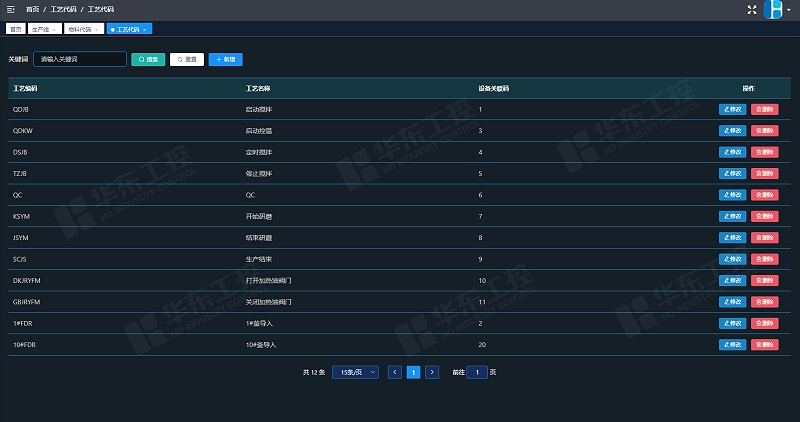Focus the 关键词 keyword input field
This screenshot has width=800, height=422.
[x=80, y=59]
